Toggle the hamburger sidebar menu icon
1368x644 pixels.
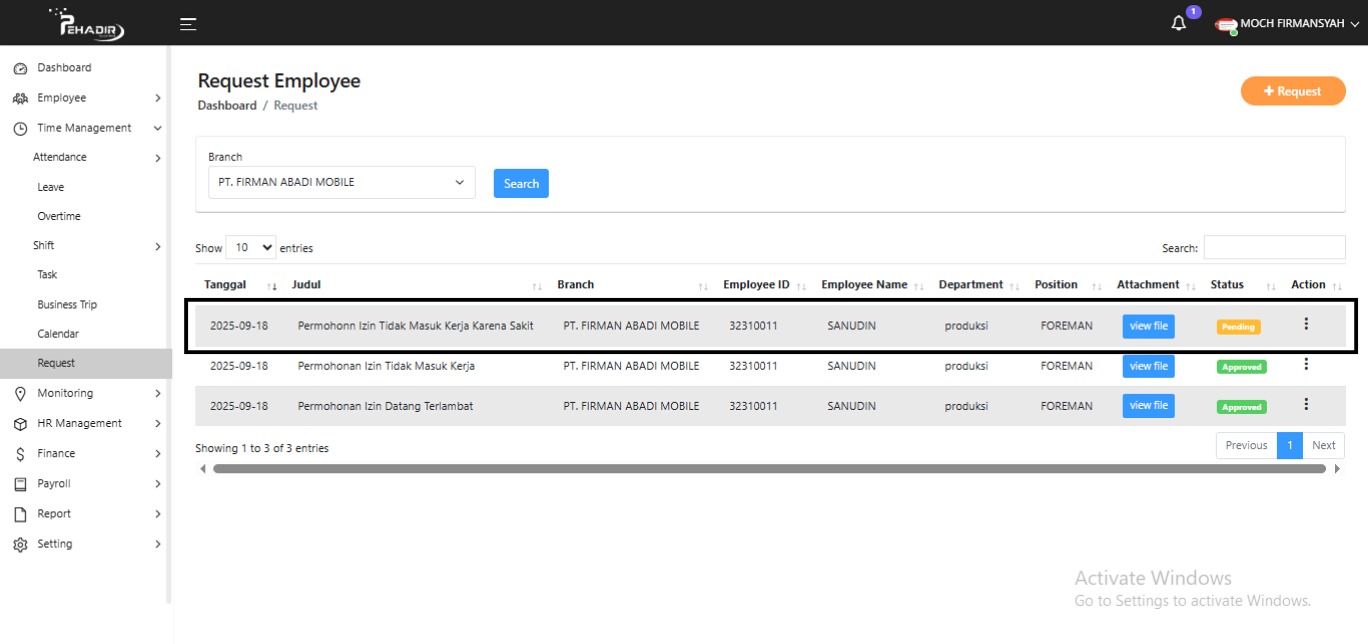(x=188, y=24)
